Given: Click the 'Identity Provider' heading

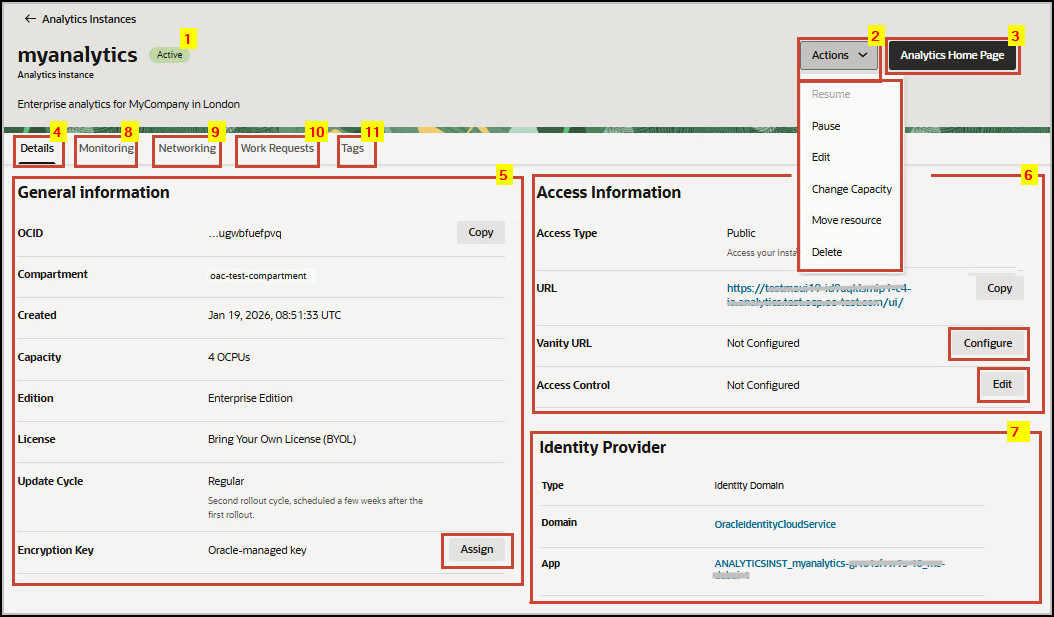Looking at the screenshot, I should click(x=602, y=448).
